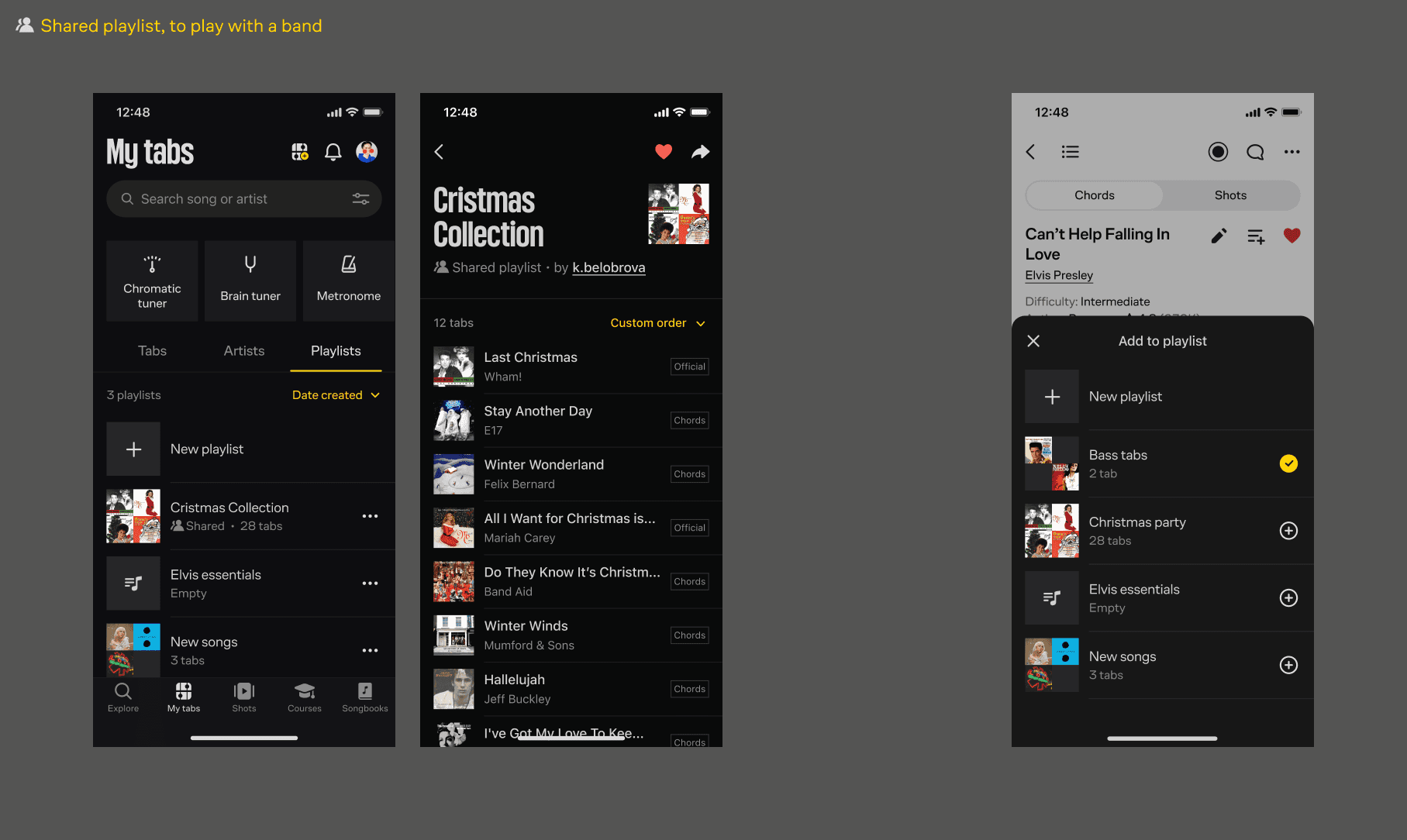Open the list icon on song screen
This screenshot has width=1407, height=840.
pyautogui.click(x=1071, y=152)
